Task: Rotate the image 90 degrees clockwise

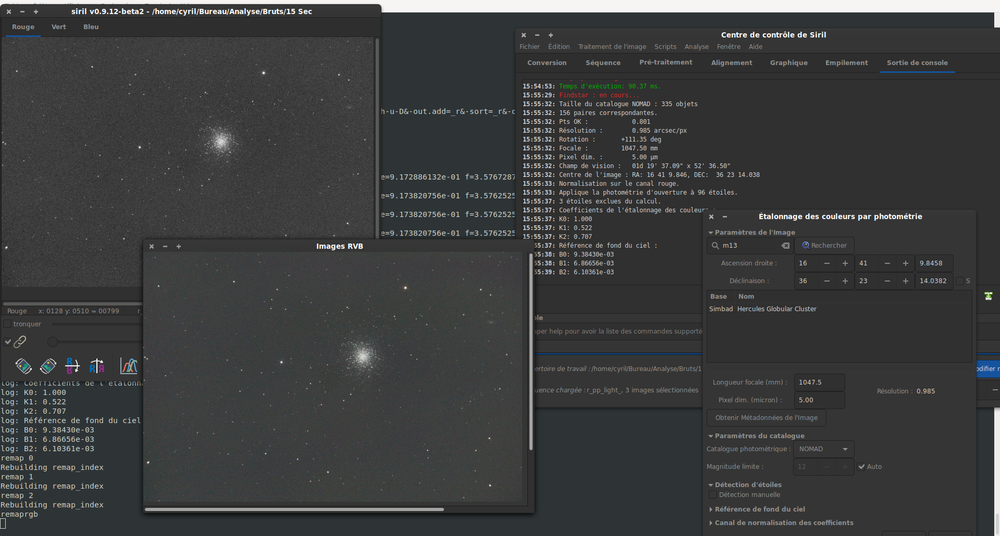Action: [48, 366]
